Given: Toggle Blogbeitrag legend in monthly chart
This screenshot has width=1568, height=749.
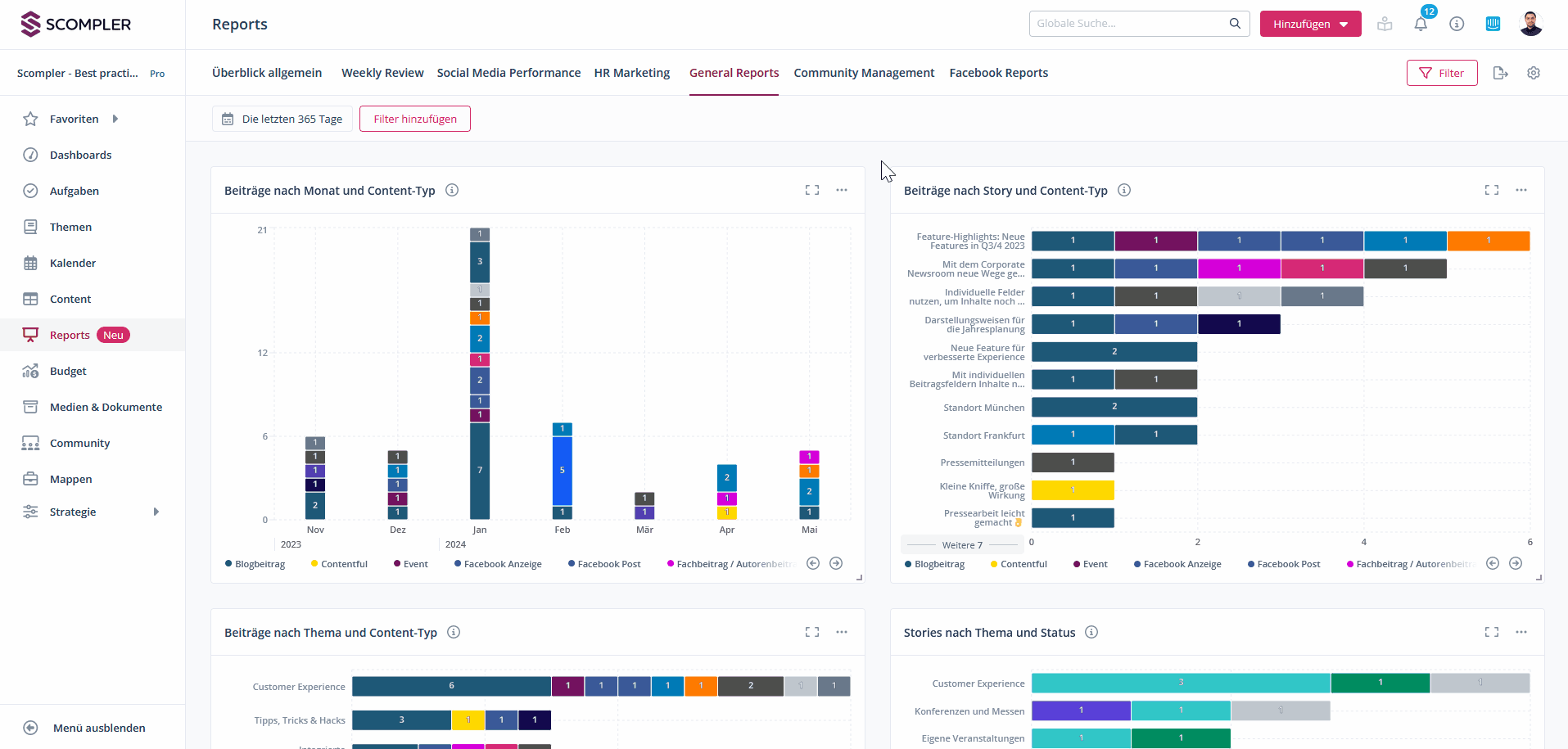Looking at the screenshot, I should tap(255, 564).
